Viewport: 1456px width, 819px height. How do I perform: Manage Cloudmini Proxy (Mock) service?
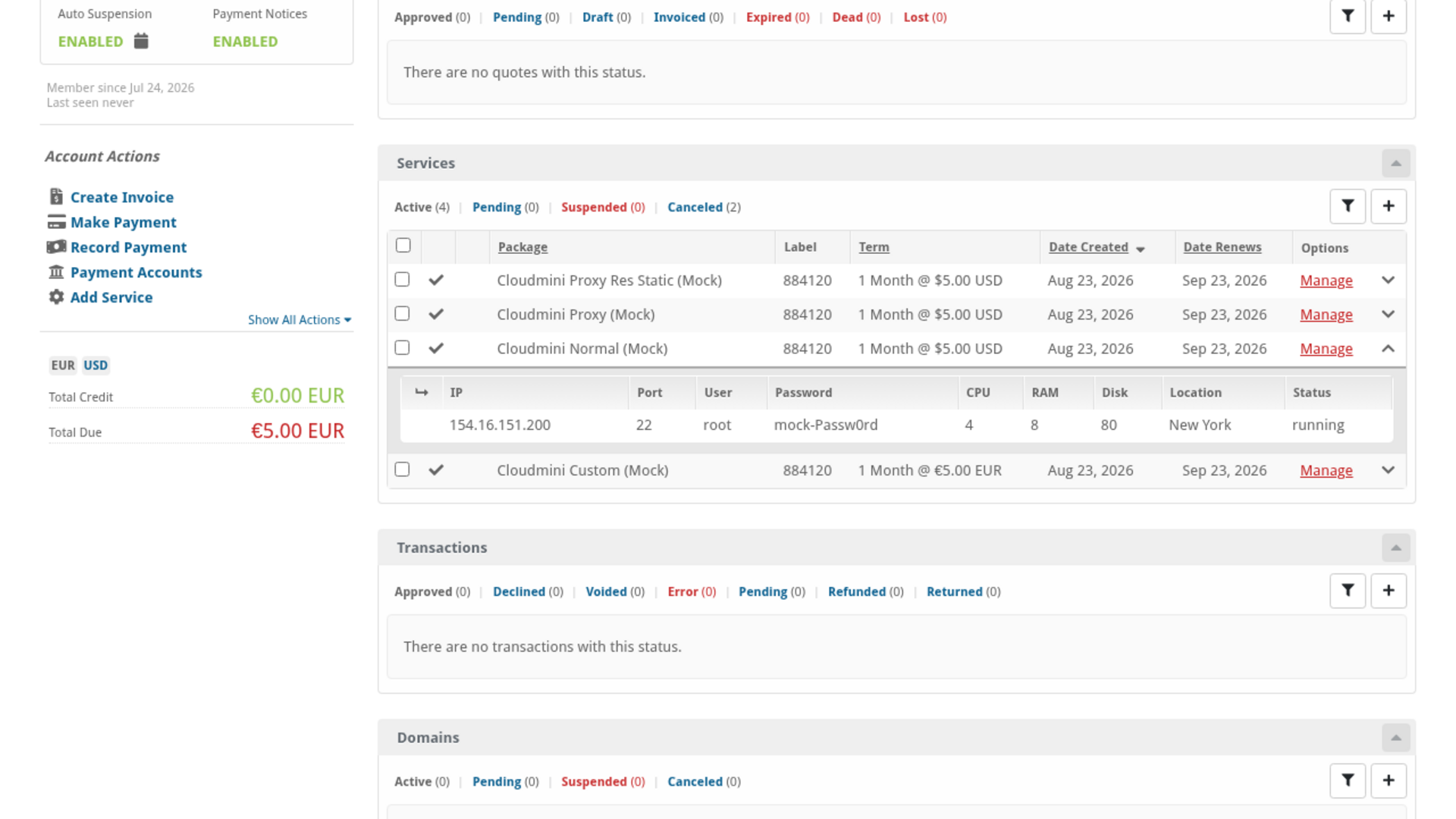coord(1326,315)
